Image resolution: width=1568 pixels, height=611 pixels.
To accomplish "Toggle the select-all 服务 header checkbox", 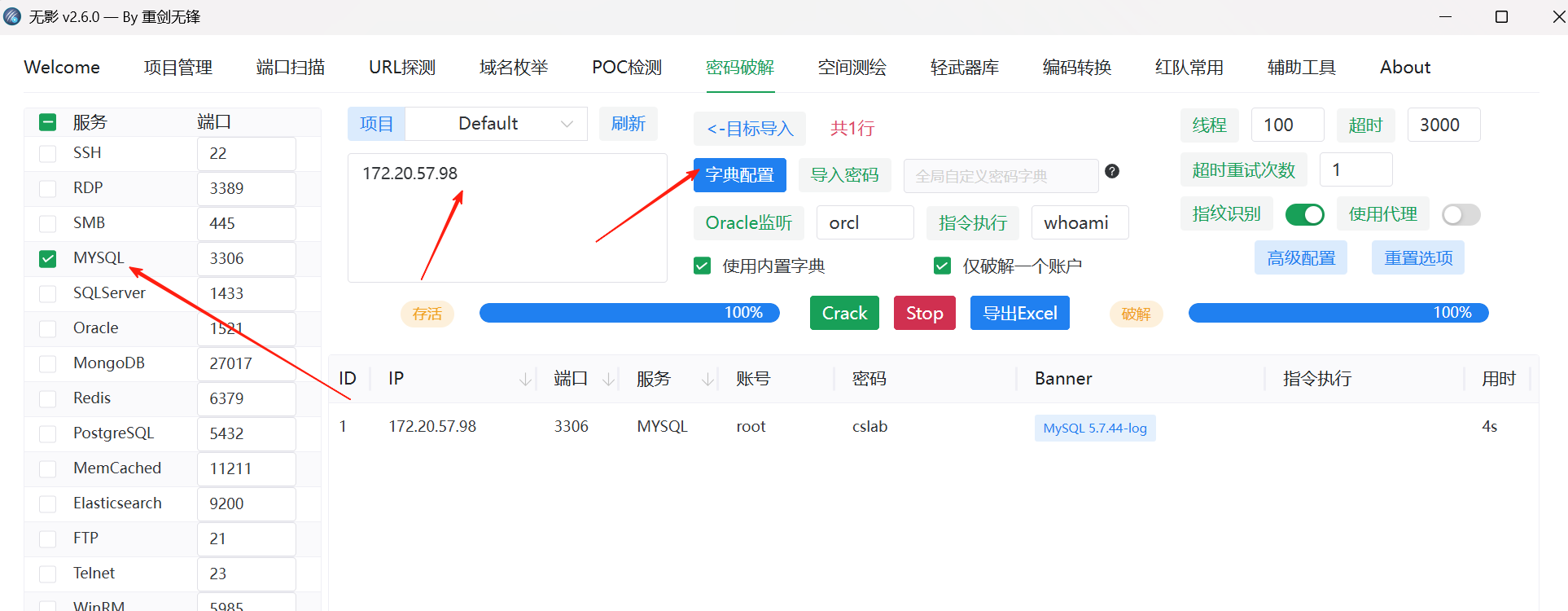I will 48,122.
